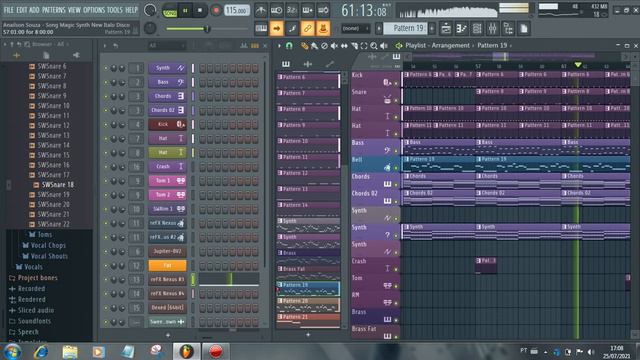Click the master pitch knob
This screenshot has width=640, height=360.
(150, 28)
